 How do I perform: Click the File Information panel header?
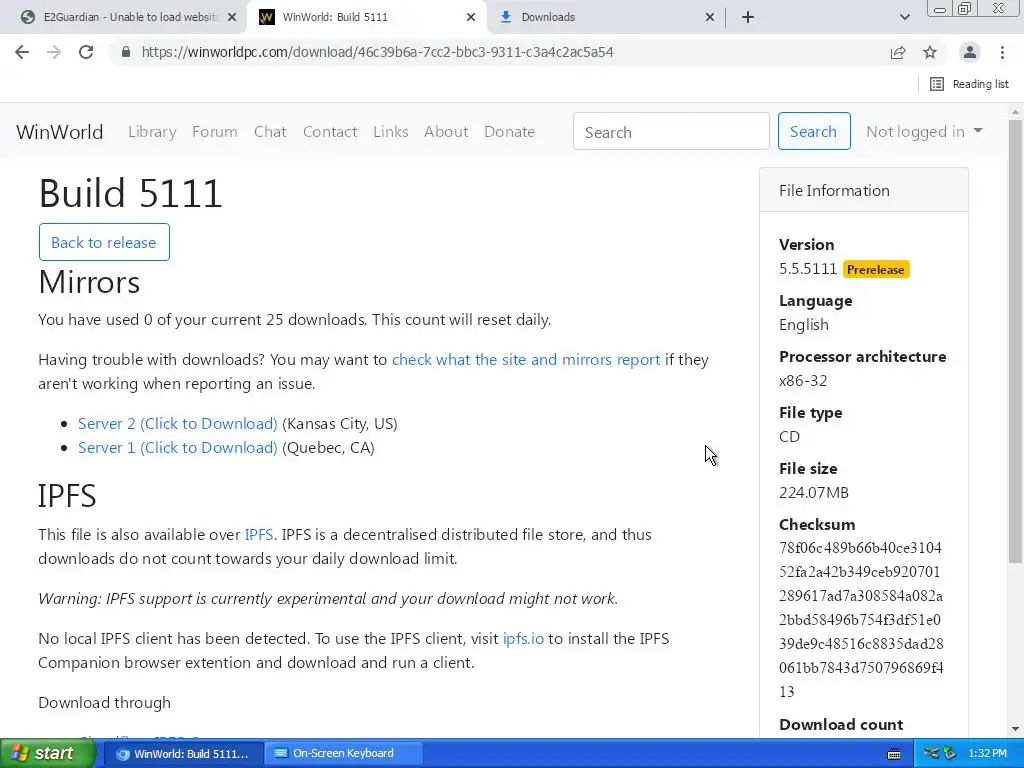[x=863, y=190]
